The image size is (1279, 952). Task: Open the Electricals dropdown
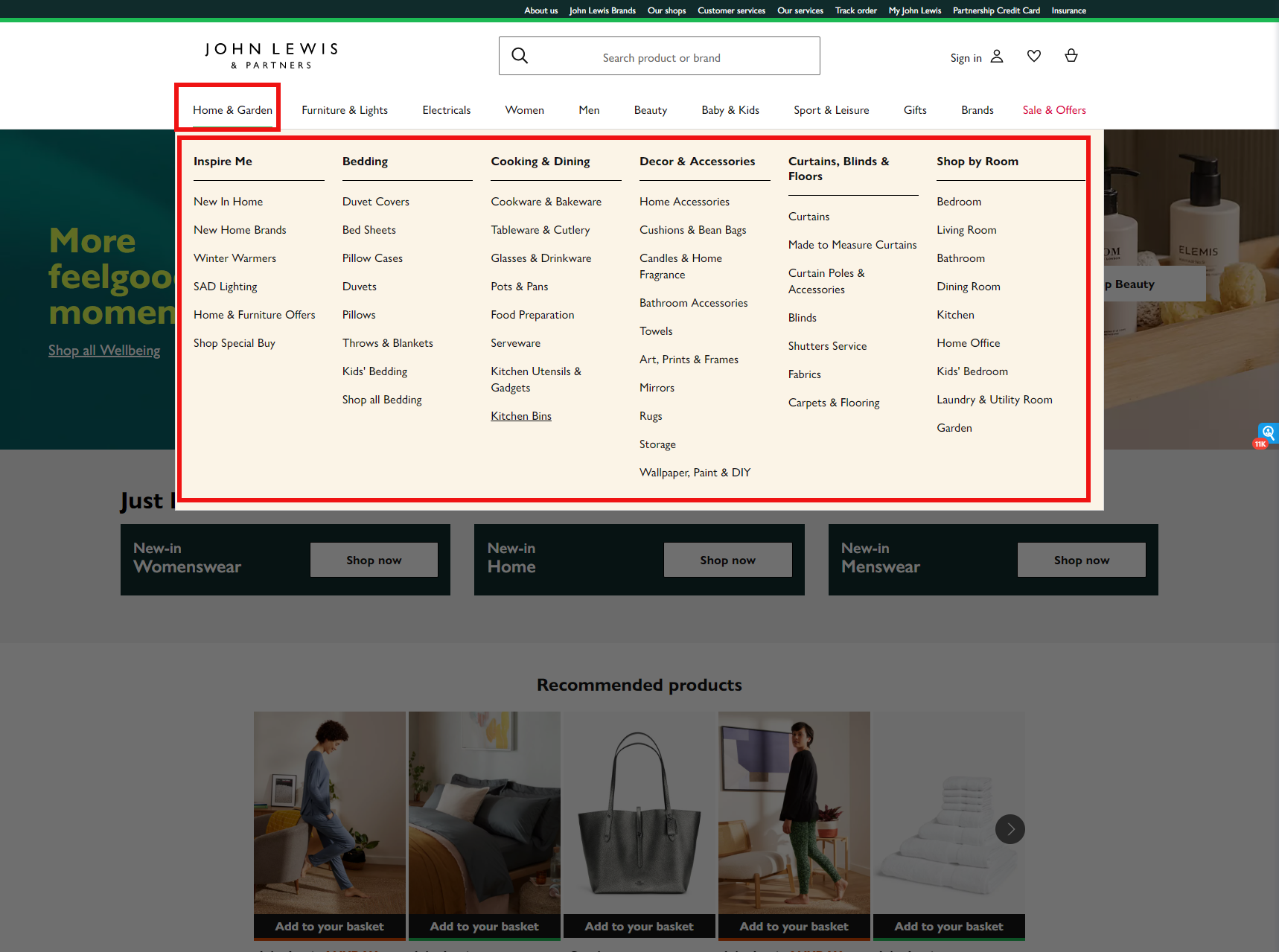pyautogui.click(x=446, y=109)
